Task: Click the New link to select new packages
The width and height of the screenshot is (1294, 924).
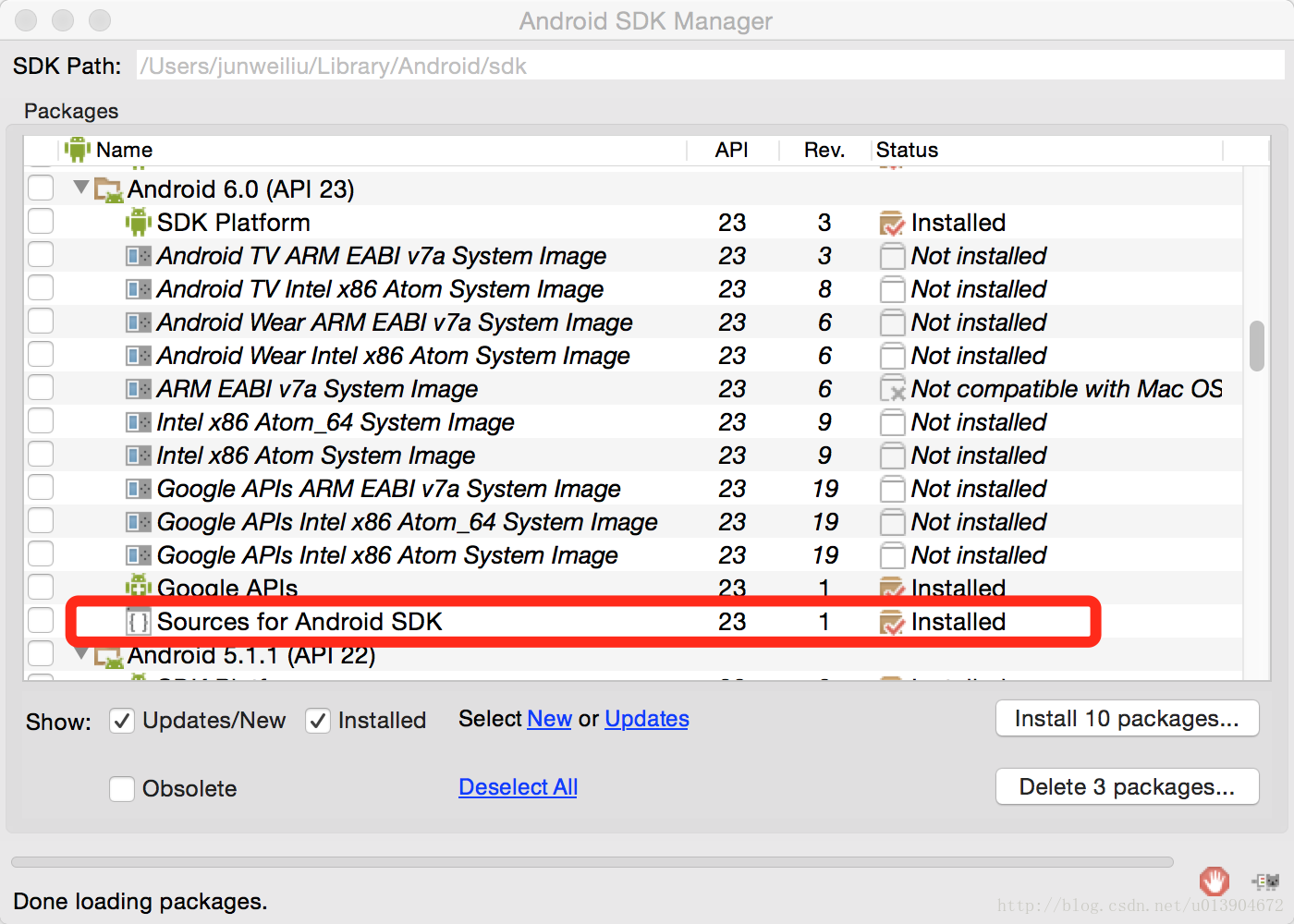Action: [x=549, y=719]
